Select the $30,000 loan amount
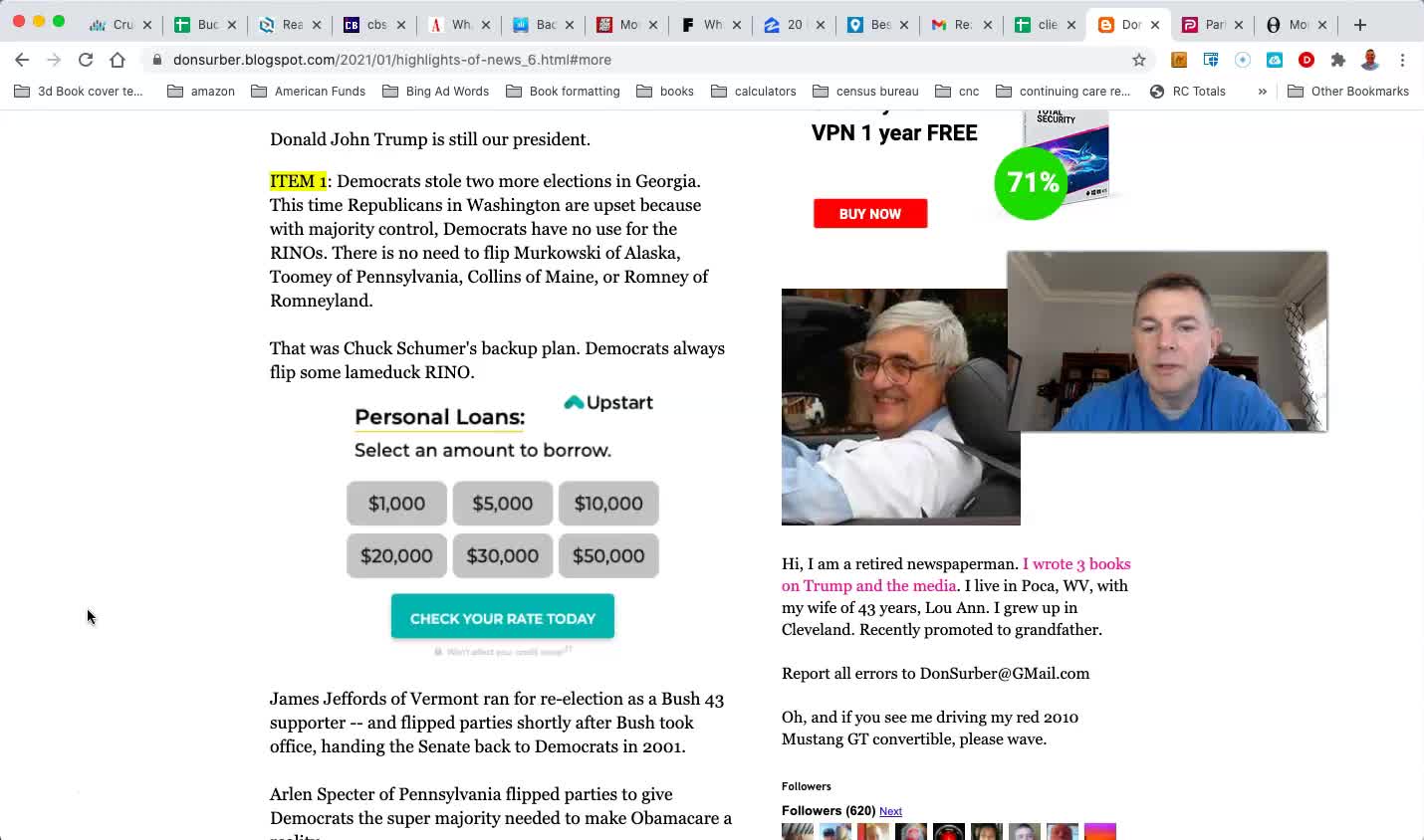 (503, 556)
